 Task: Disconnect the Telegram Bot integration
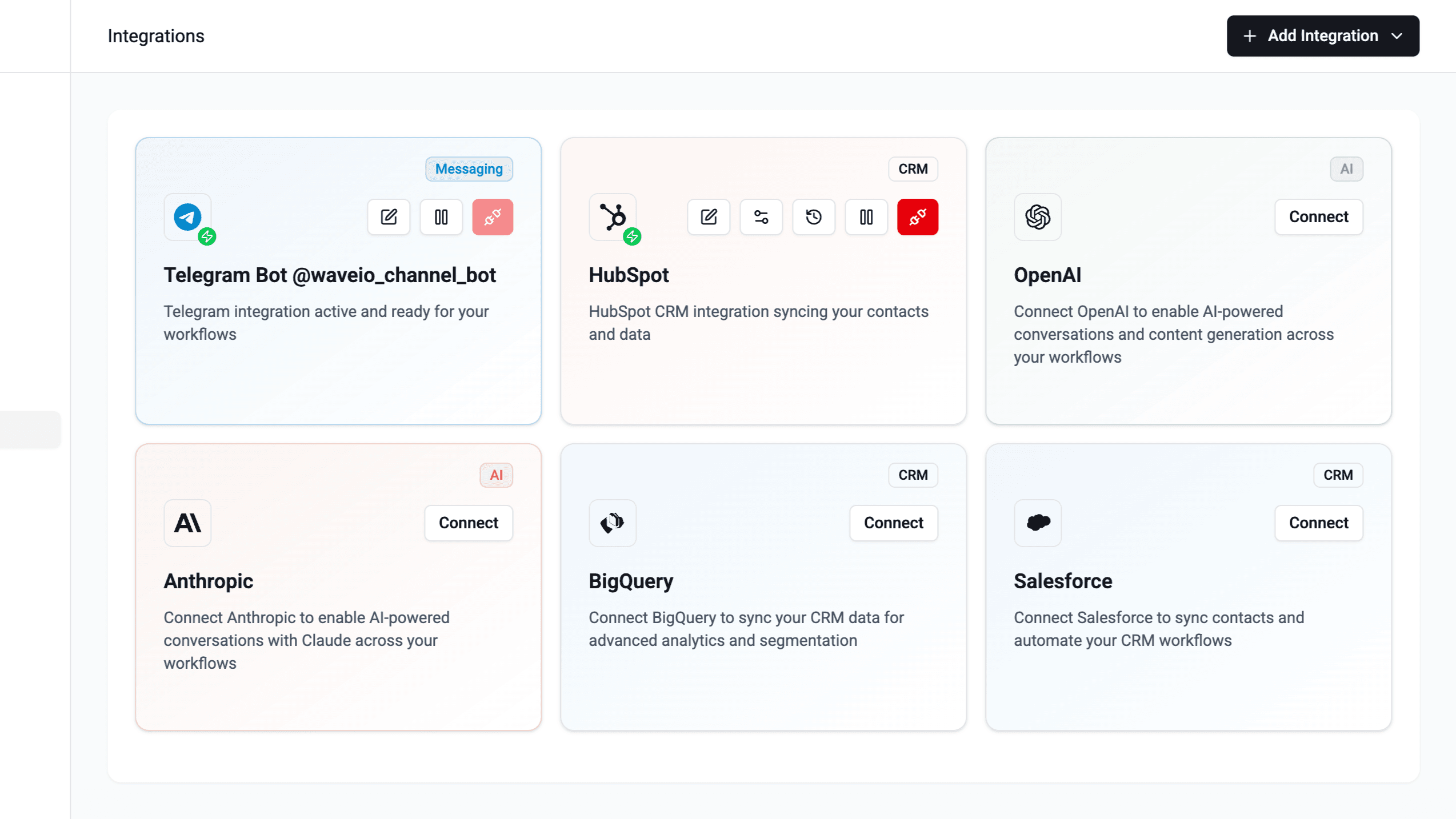tap(493, 217)
